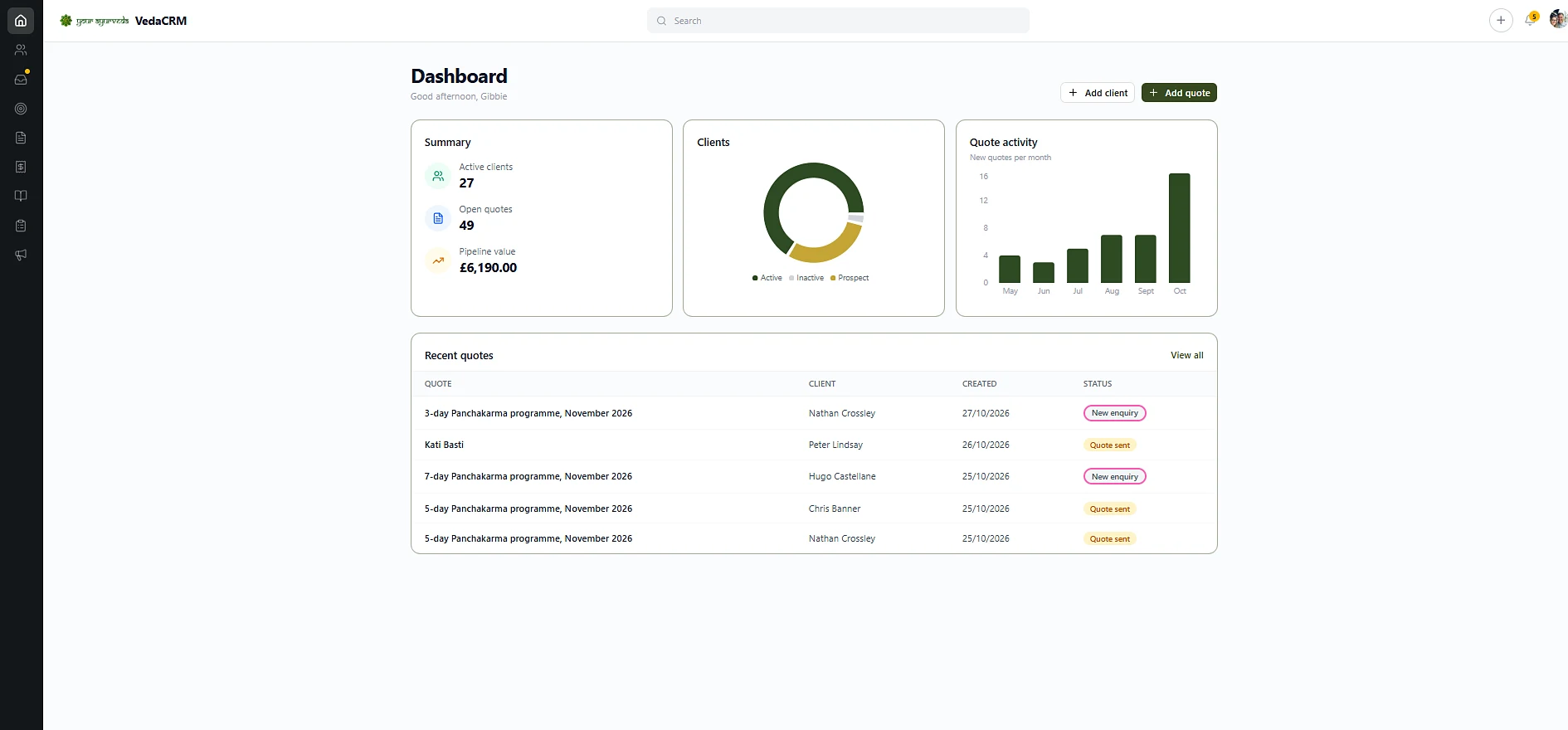Focus the Search field

(x=838, y=21)
